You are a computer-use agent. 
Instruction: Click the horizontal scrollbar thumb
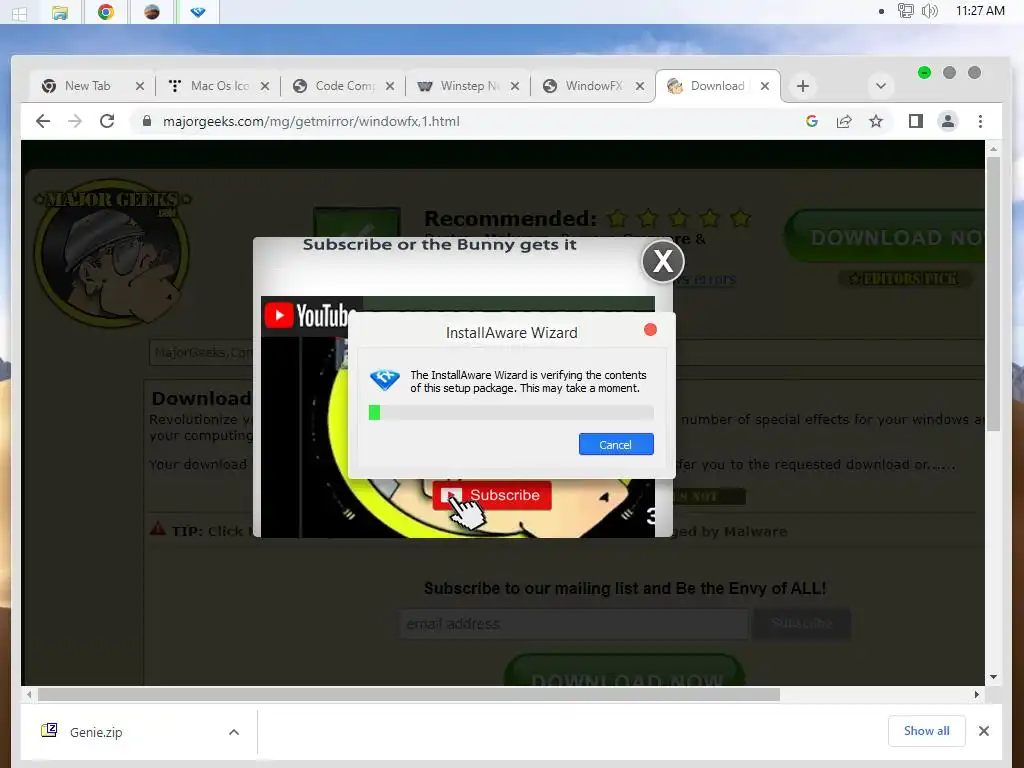[x=409, y=695]
